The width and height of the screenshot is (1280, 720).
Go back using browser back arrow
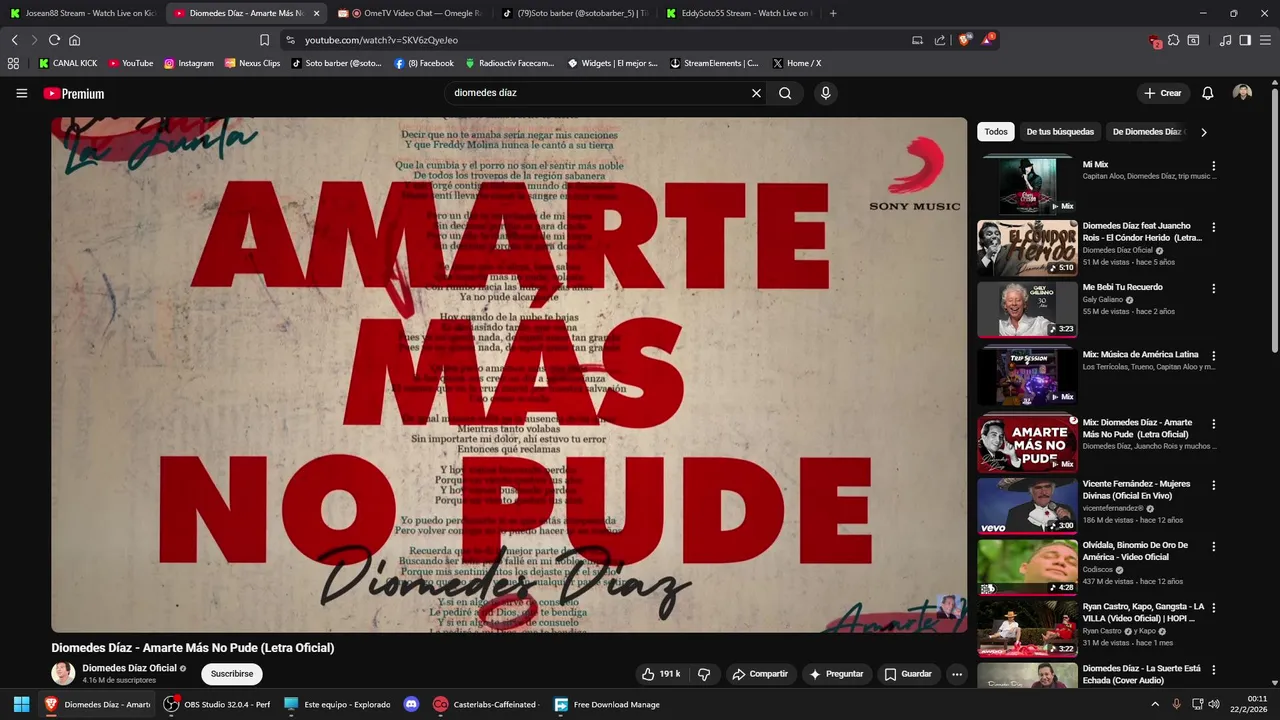[14, 40]
